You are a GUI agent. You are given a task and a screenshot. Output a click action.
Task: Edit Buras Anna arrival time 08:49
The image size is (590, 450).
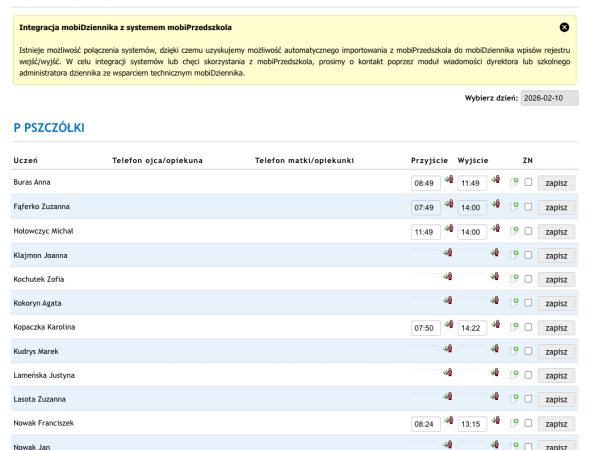[x=426, y=183]
